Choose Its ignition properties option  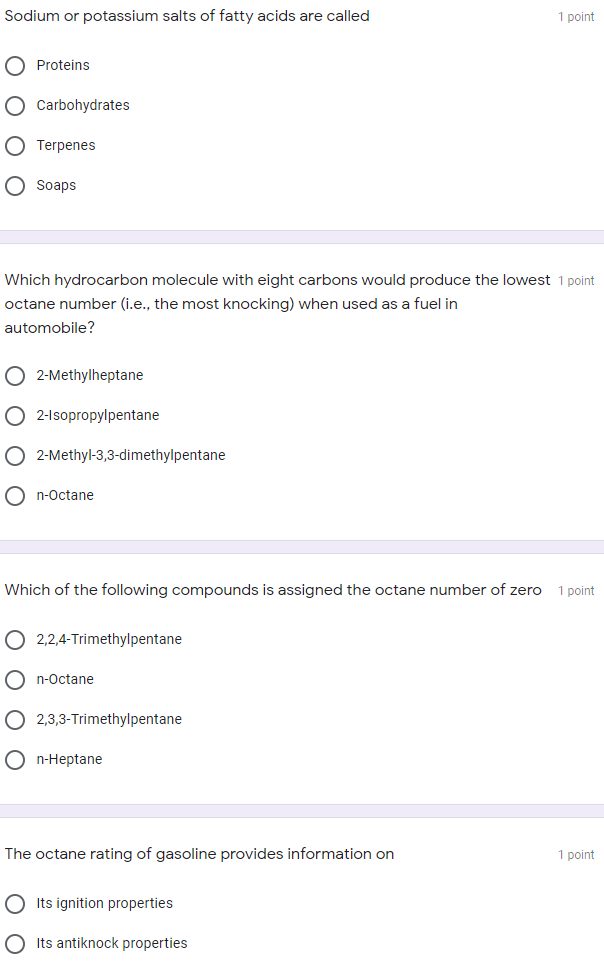point(15,903)
